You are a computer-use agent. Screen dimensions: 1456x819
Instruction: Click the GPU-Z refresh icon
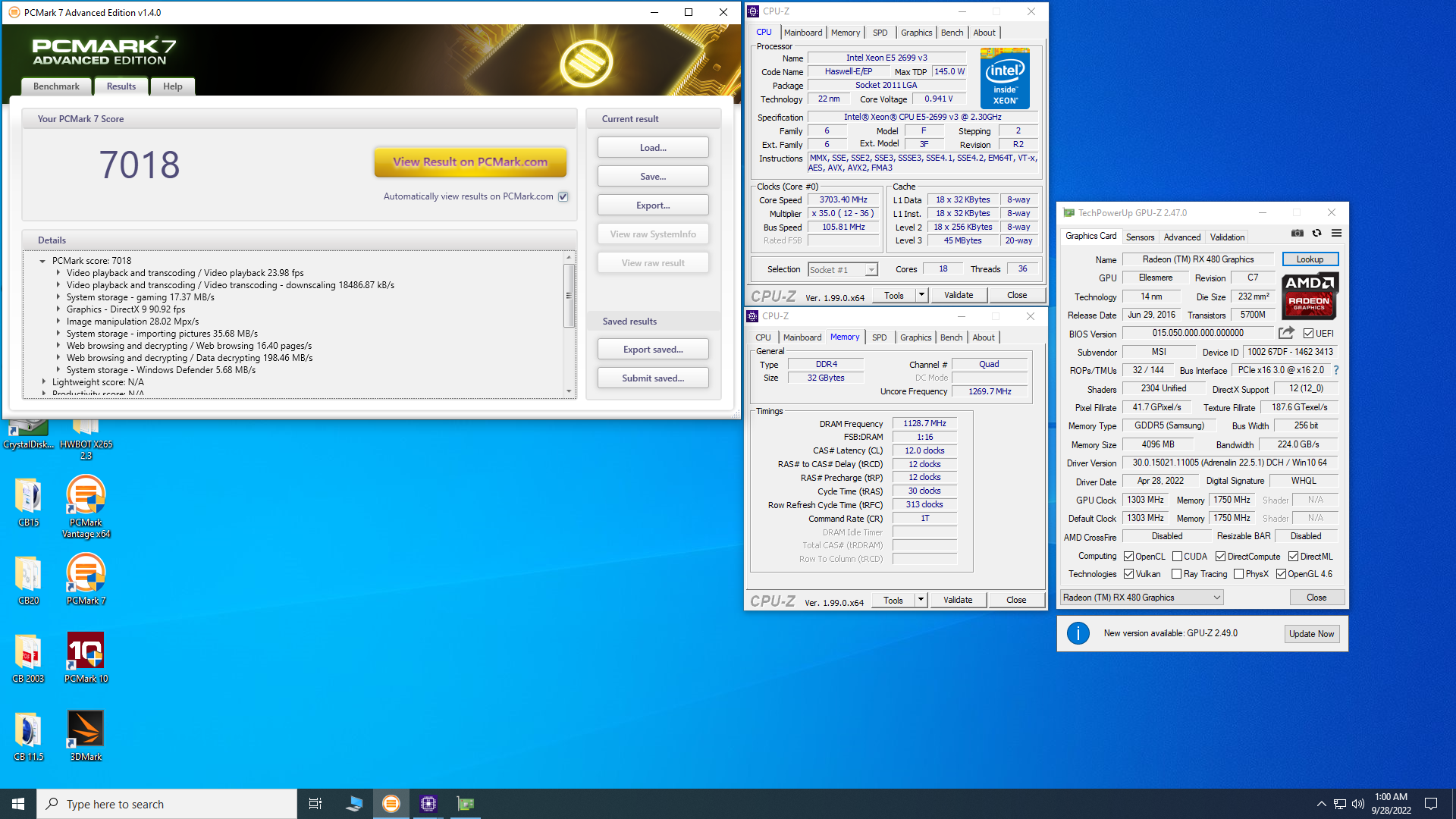pyautogui.click(x=1317, y=234)
